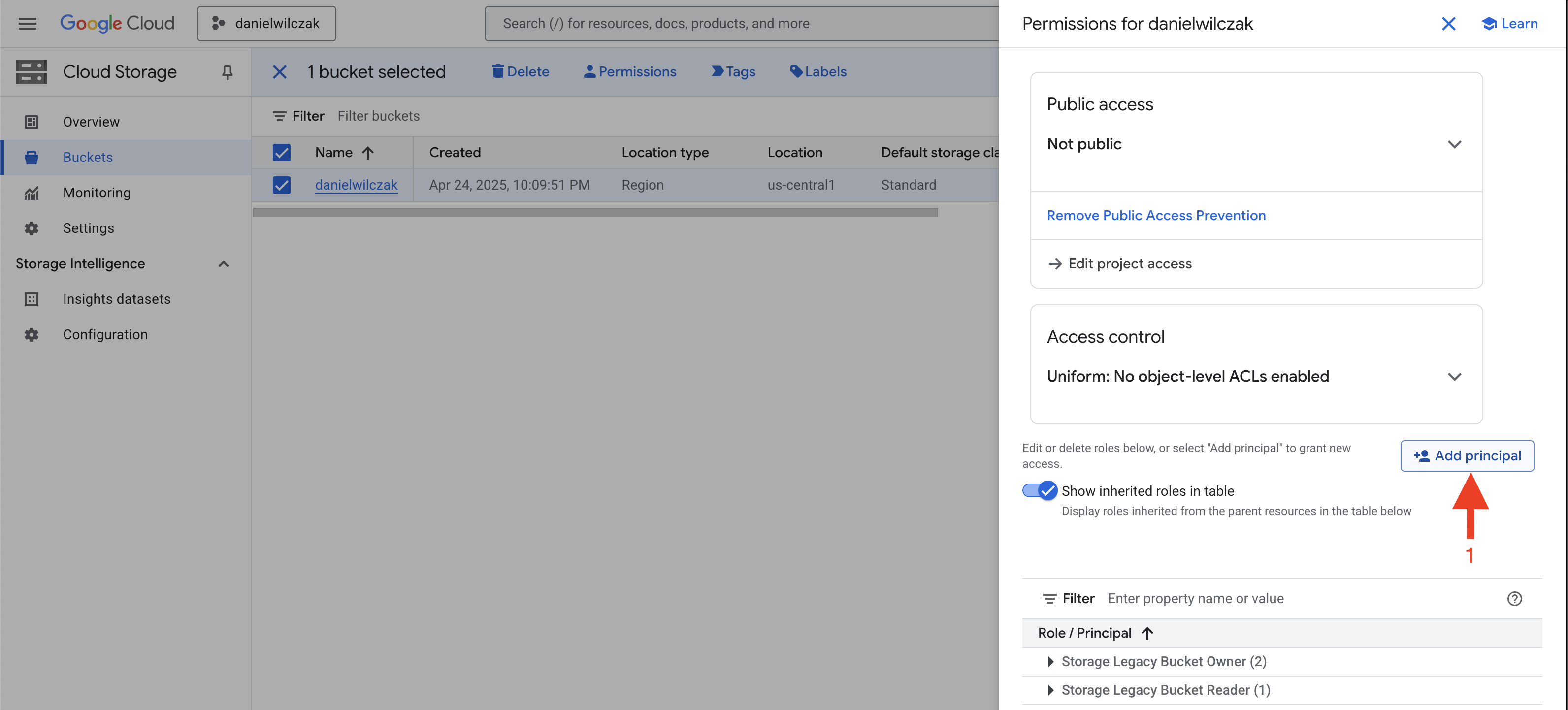Open Configuration in the sidebar
The height and width of the screenshot is (710, 1568).
coord(126,334)
